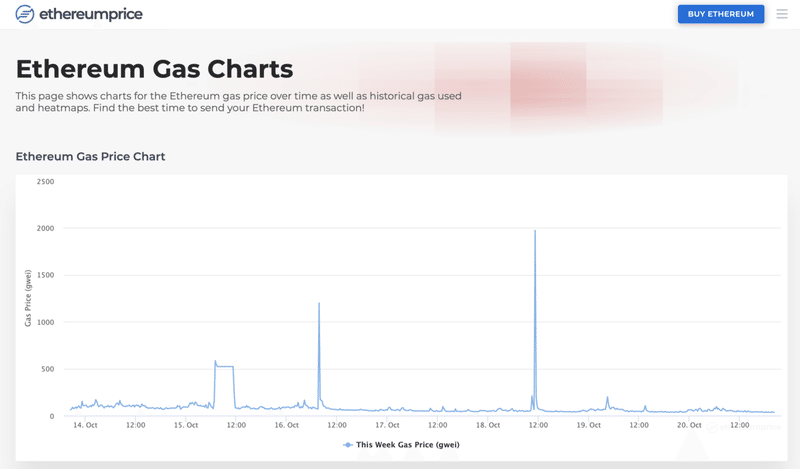Click the 500 y-axis value
The width and height of the screenshot is (800, 469).
[48, 369]
